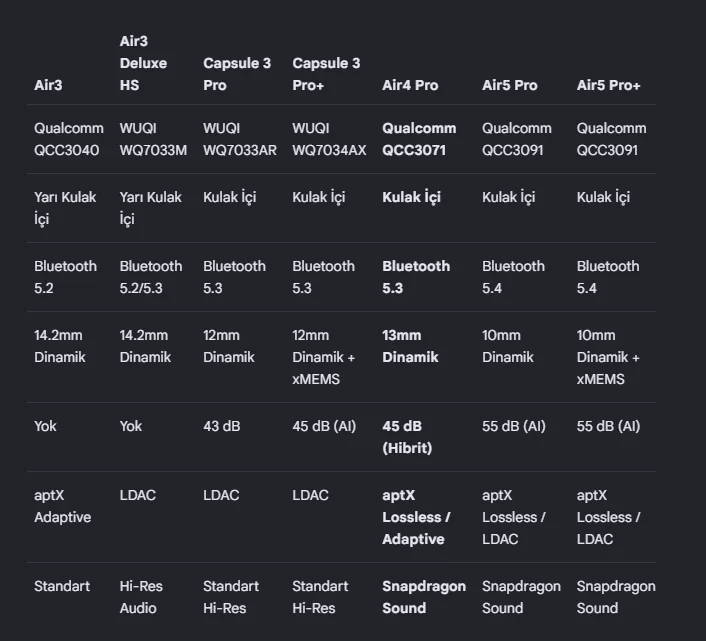Select the Air3 column header
Image resolution: width=706 pixels, height=641 pixels.
pyautogui.click(x=48, y=85)
